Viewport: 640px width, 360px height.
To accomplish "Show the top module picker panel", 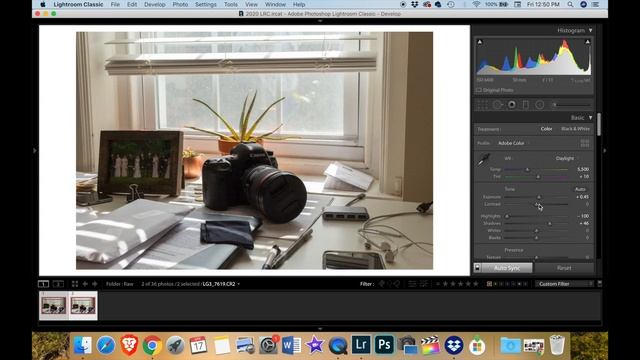I will click(x=320, y=21).
